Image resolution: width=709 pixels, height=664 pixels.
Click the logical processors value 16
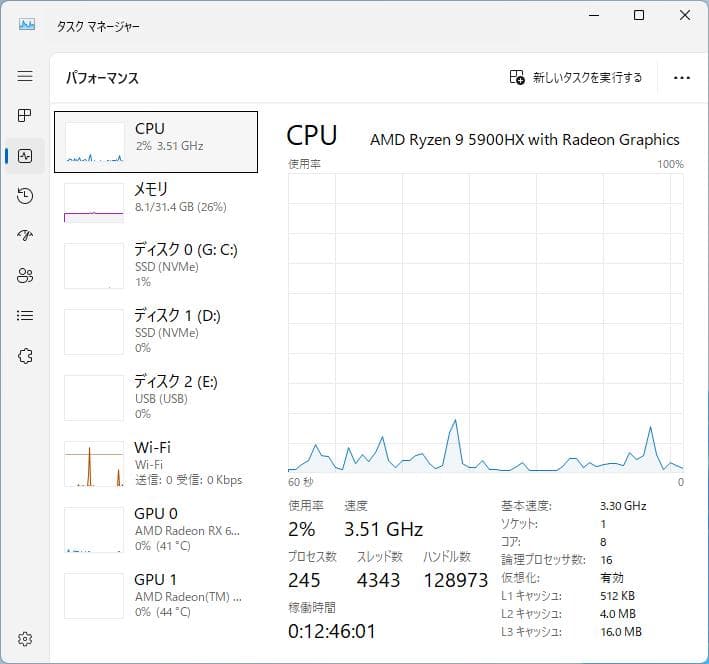(x=606, y=560)
